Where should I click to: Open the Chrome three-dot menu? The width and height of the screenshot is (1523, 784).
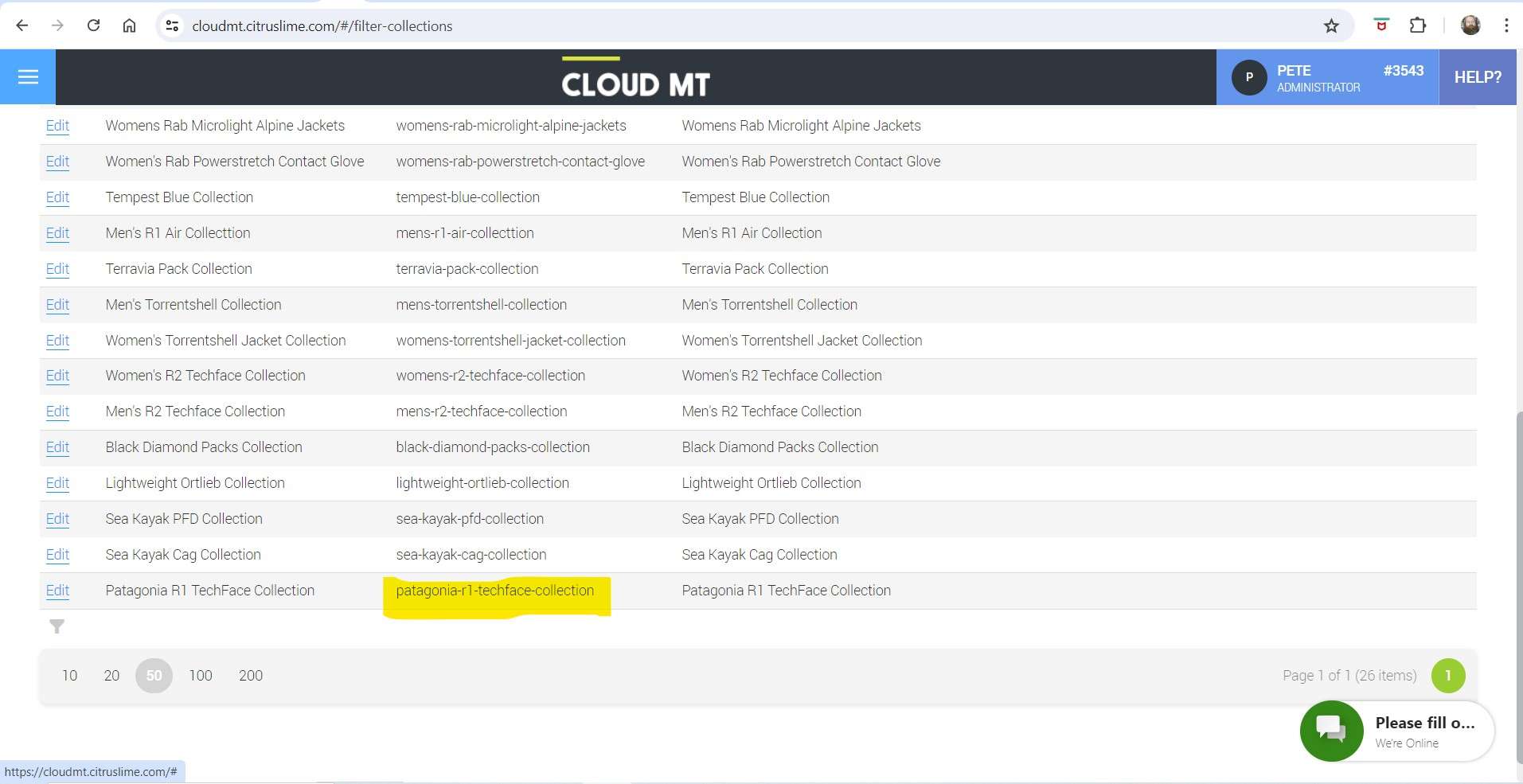pos(1506,25)
